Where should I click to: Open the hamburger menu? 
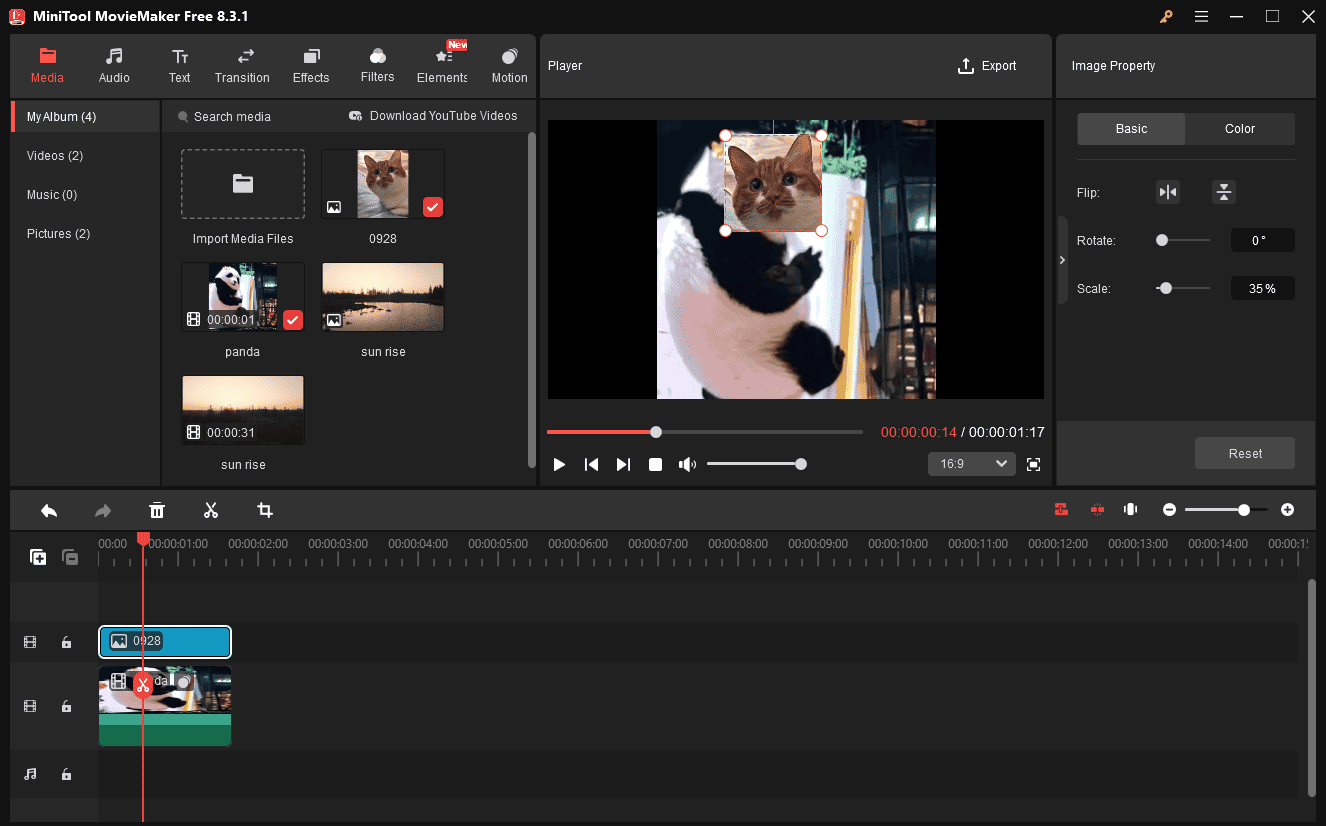tap(1201, 16)
